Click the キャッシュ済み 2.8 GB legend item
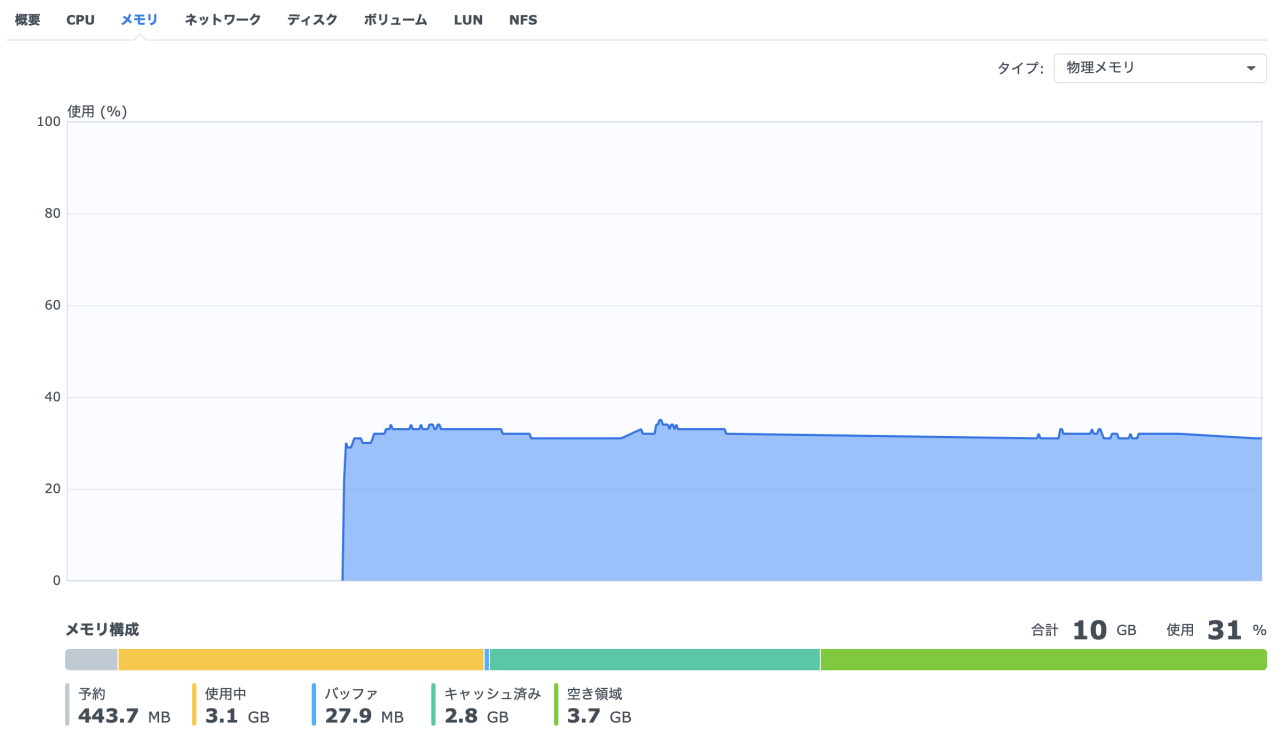The height and width of the screenshot is (745, 1280). 490,705
